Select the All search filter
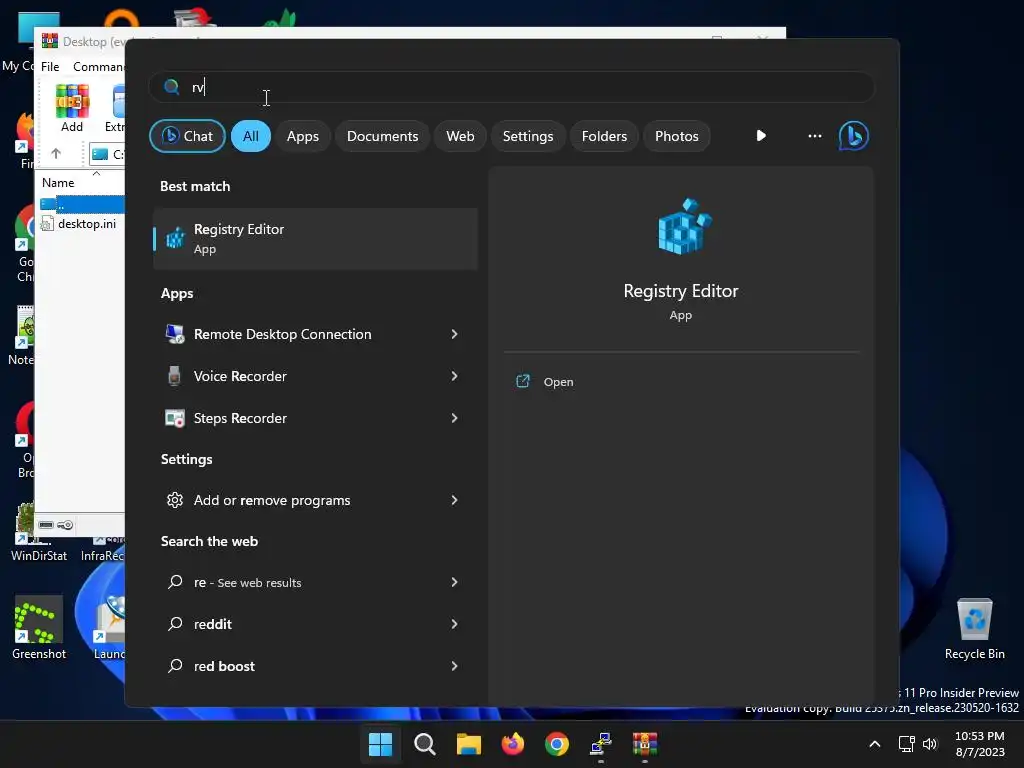Image resolution: width=1024 pixels, height=768 pixels. point(251,136)
